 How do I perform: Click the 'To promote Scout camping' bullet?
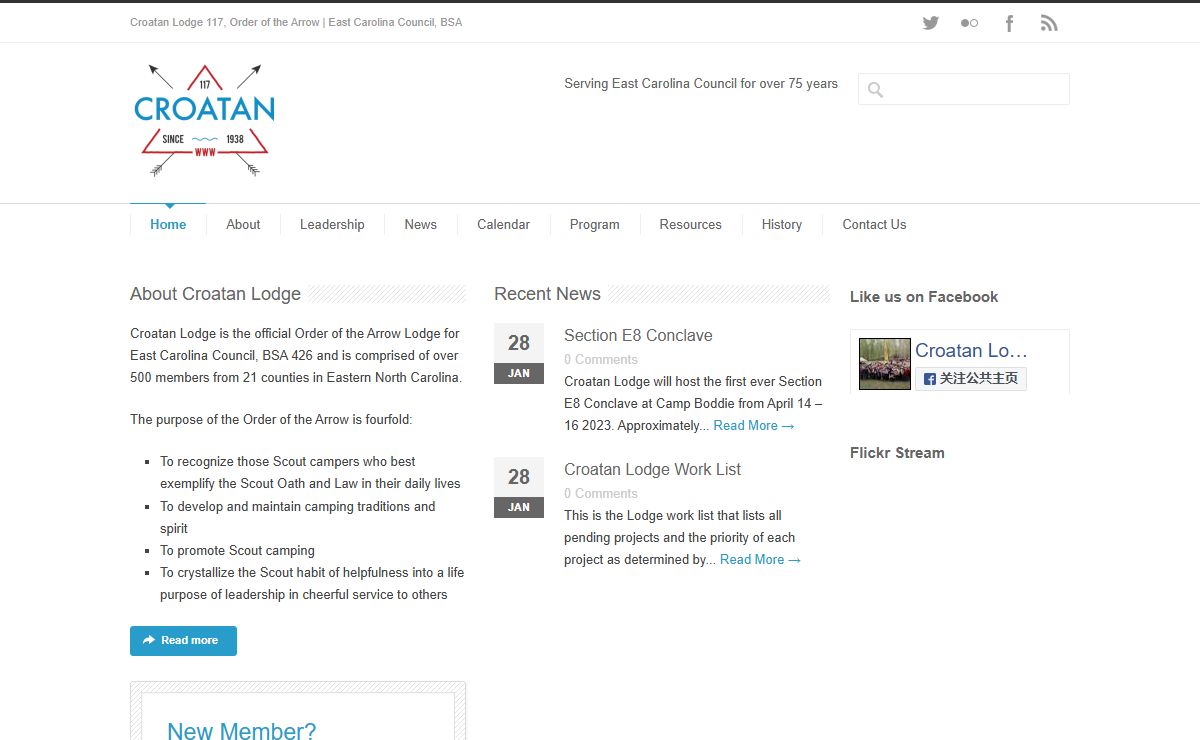coord(237,551)
